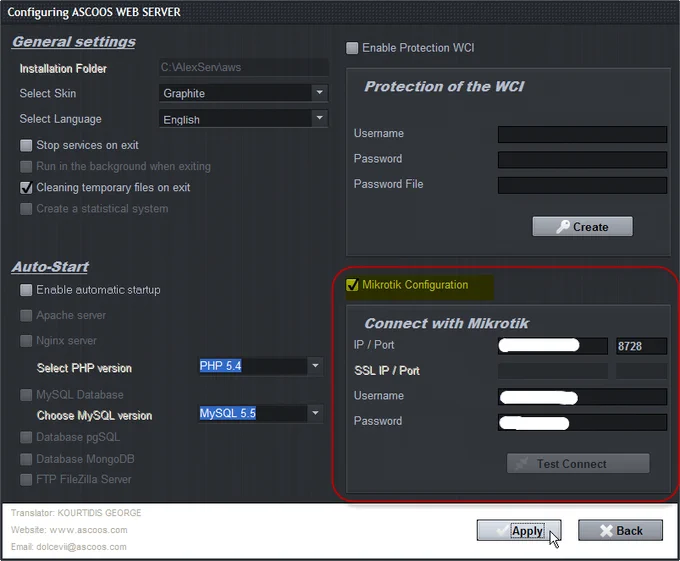The height and width of the screenshot is (561, 680).
Task: Click the checkmark icon on Apply button
Action: pyautogui.click(x=503, y=530)
